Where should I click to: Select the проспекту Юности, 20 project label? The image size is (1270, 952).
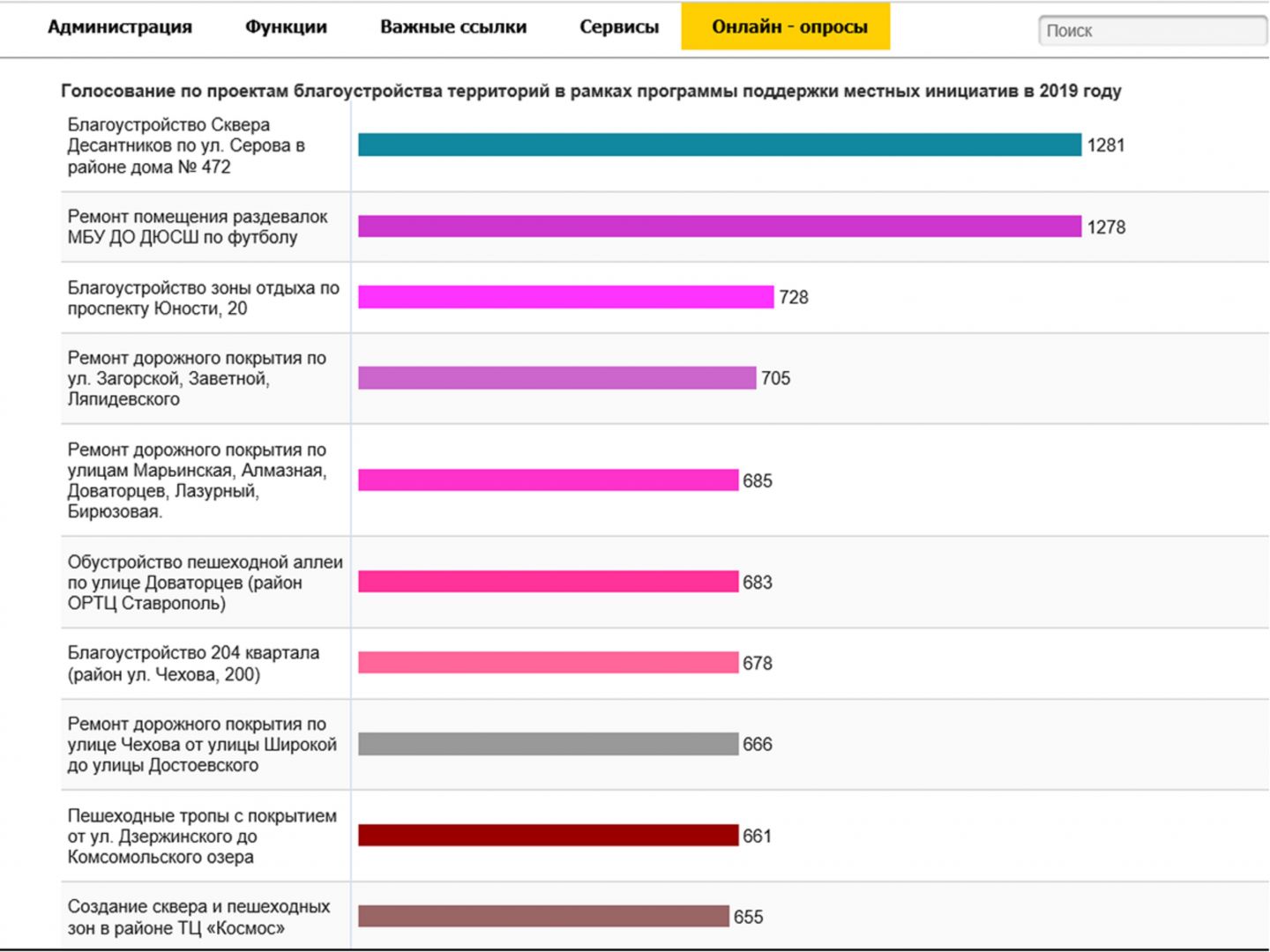pyautogui.click(x=203, y=298)
